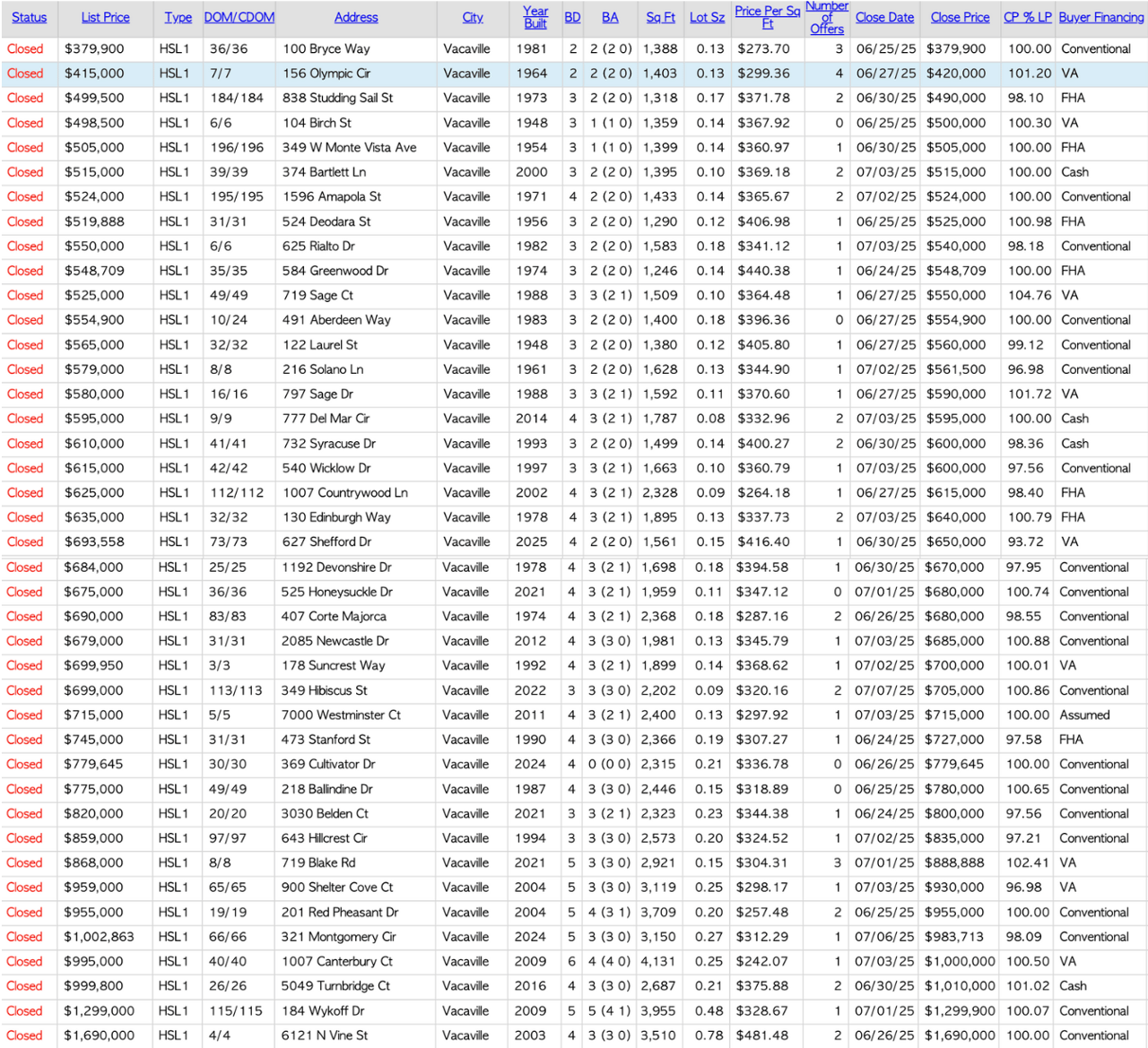Select address 369 Cultivator Dr
This screenshot has width=1148, height=1048.
point(328,764)
